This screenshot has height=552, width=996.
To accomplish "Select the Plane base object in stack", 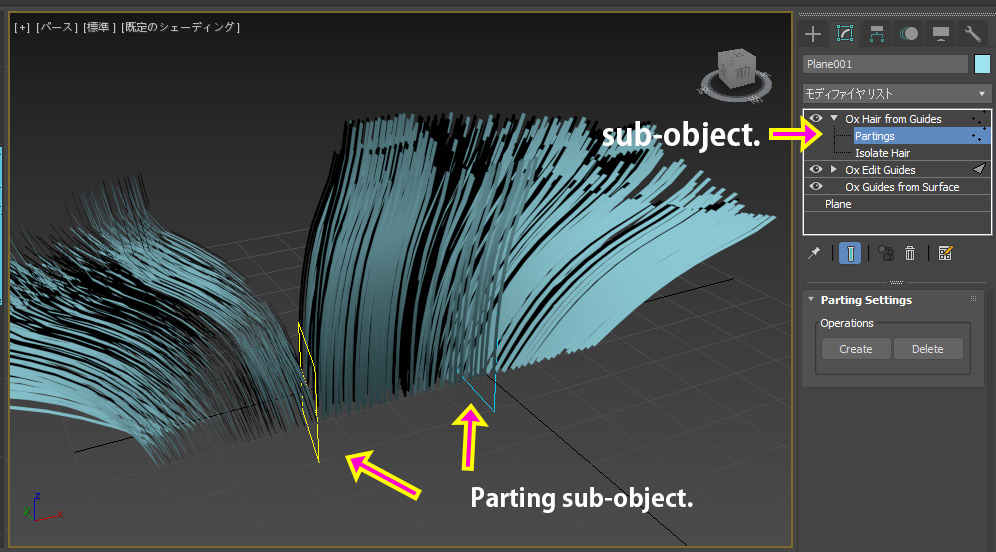I will pyautogui.click(x=838, y=204).
